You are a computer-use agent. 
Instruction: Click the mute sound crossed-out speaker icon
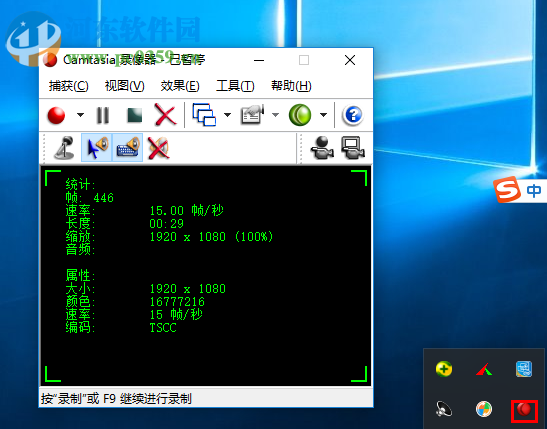[x=159, y=148]
